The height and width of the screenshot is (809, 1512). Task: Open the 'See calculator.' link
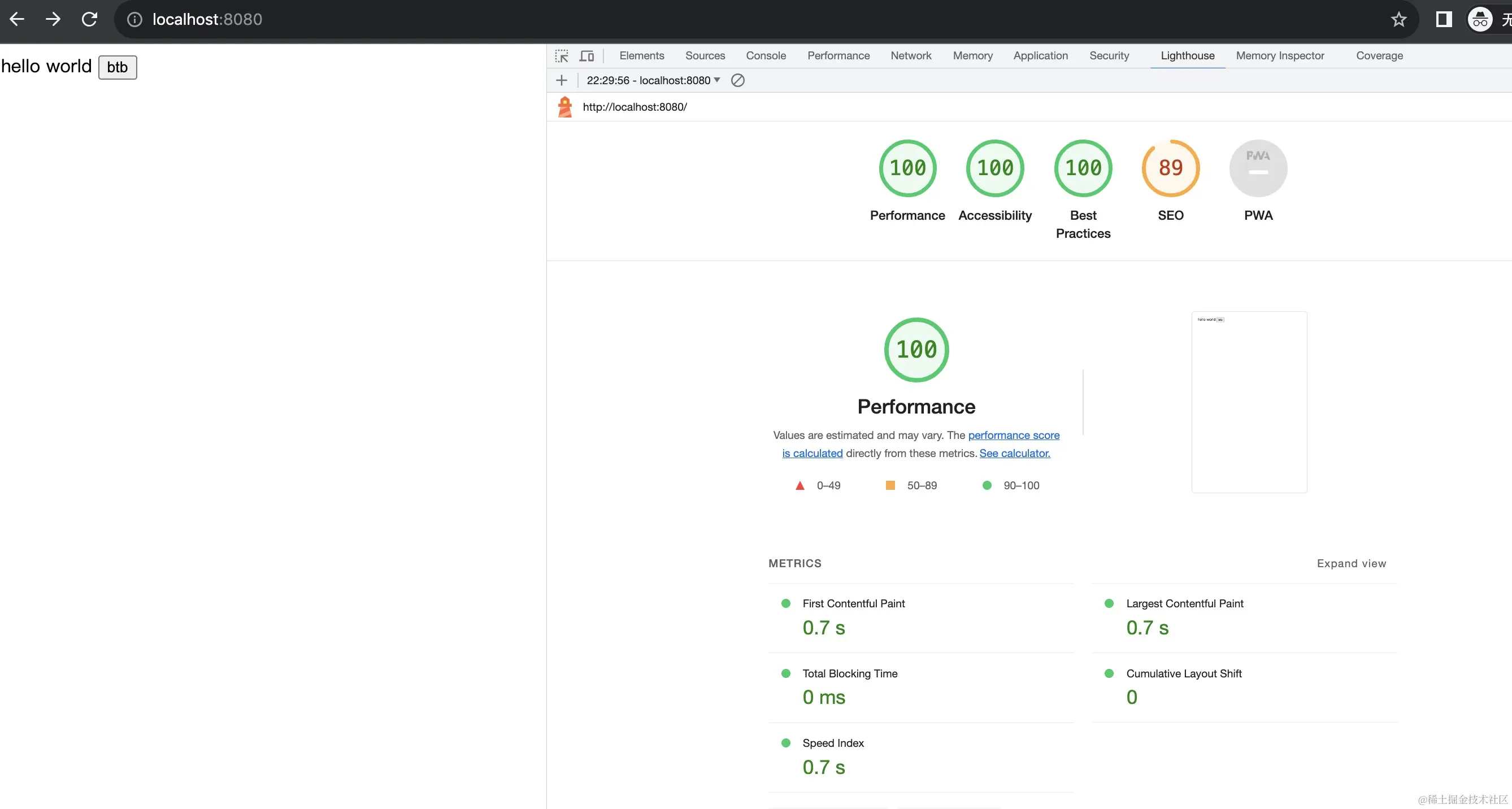click(x=1014, y=453)
